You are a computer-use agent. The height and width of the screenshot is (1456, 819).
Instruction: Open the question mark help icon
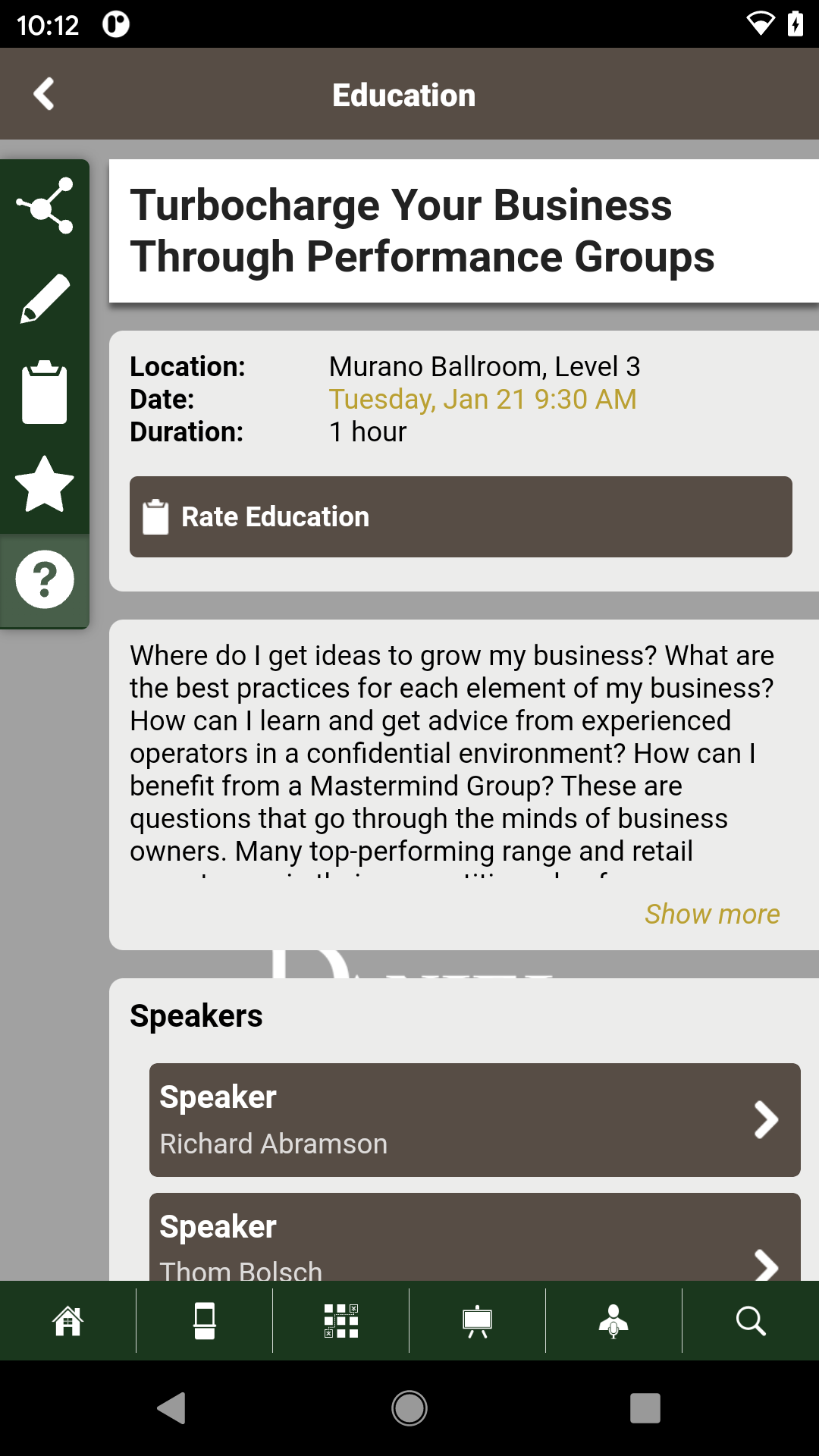coord(45,579)
